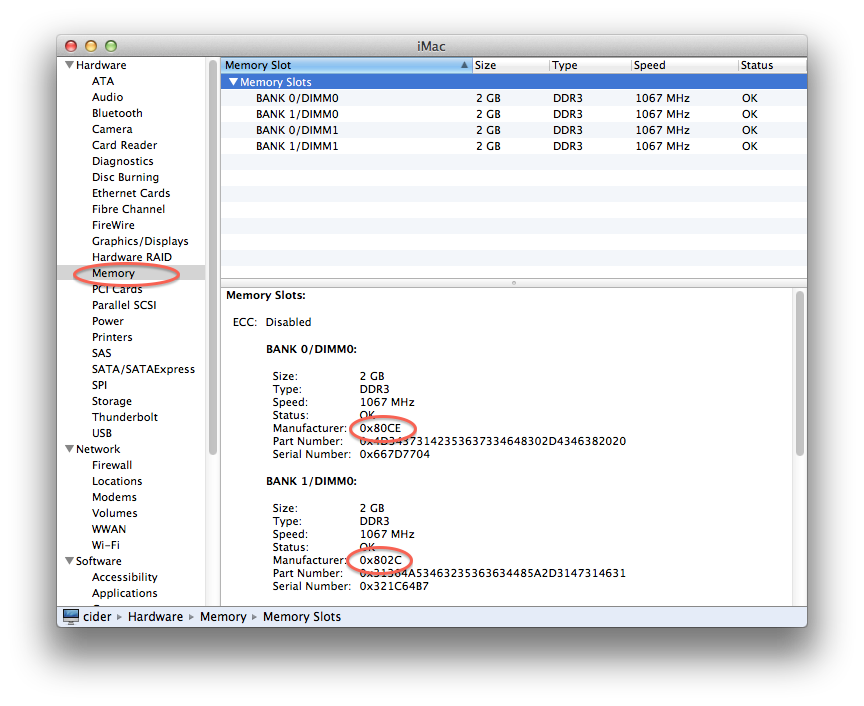Open the Card Reader entry
864x706 pixels.
(x=125, y=145)
